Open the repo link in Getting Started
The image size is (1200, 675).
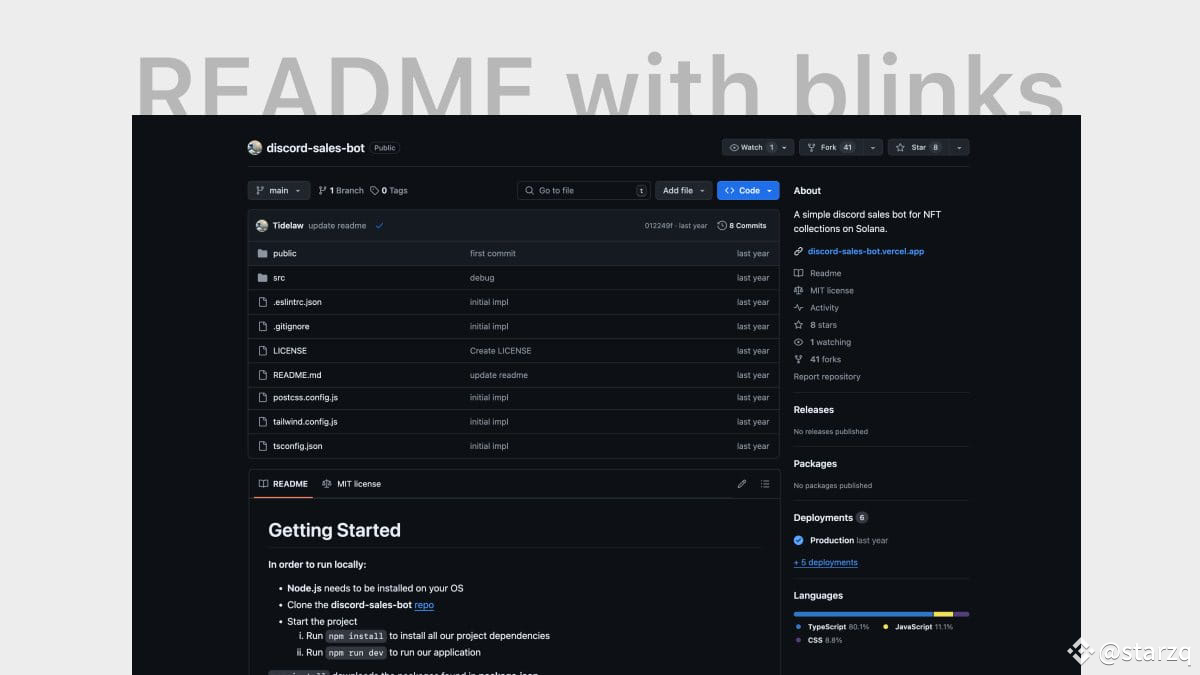(x=424, y=605)
